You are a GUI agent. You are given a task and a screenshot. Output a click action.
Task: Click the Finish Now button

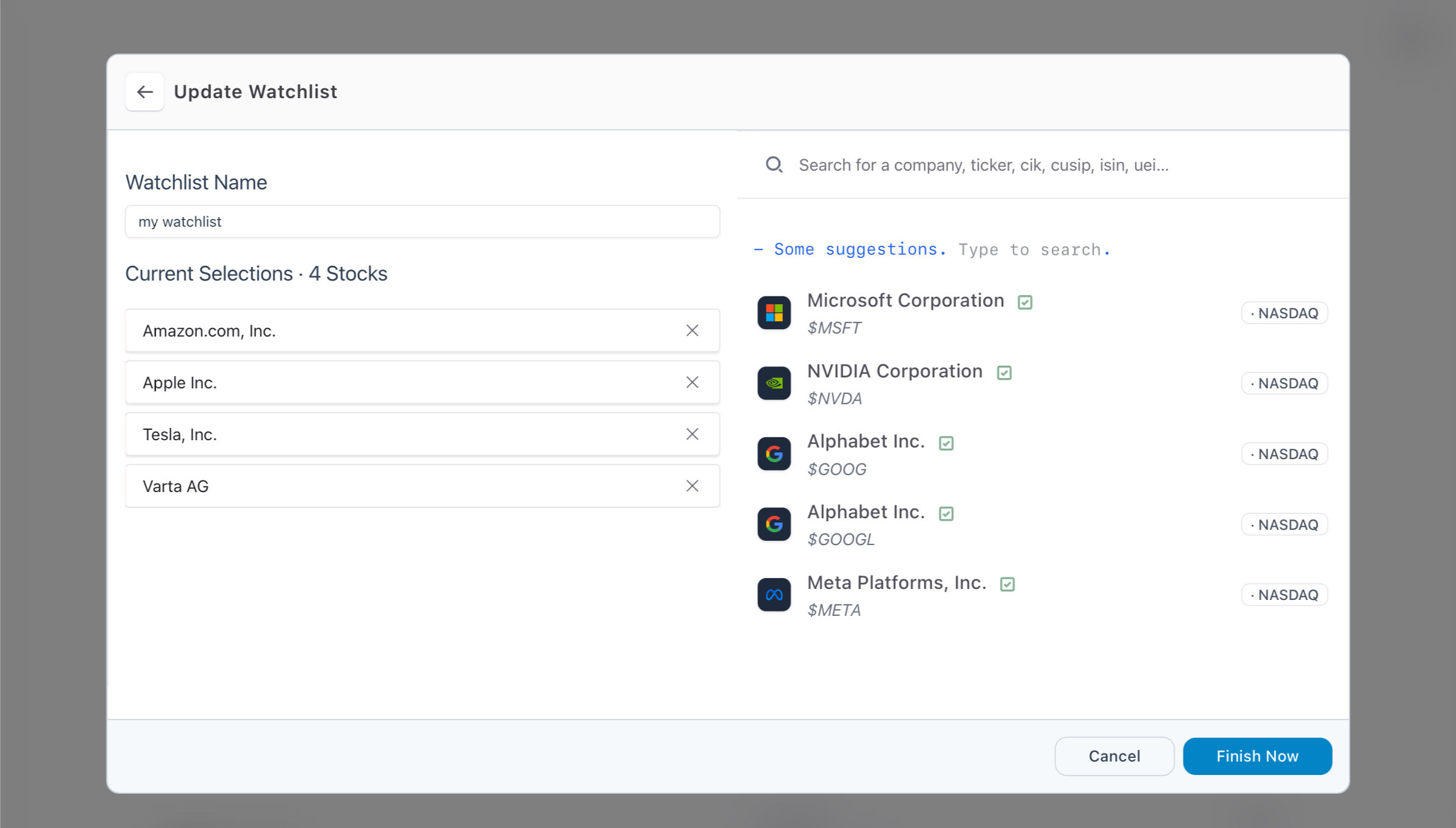[1257, 756]
